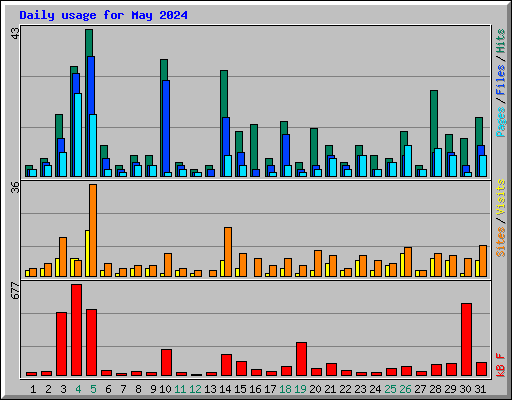Click the 'Sites' legend label

[500, 242]
